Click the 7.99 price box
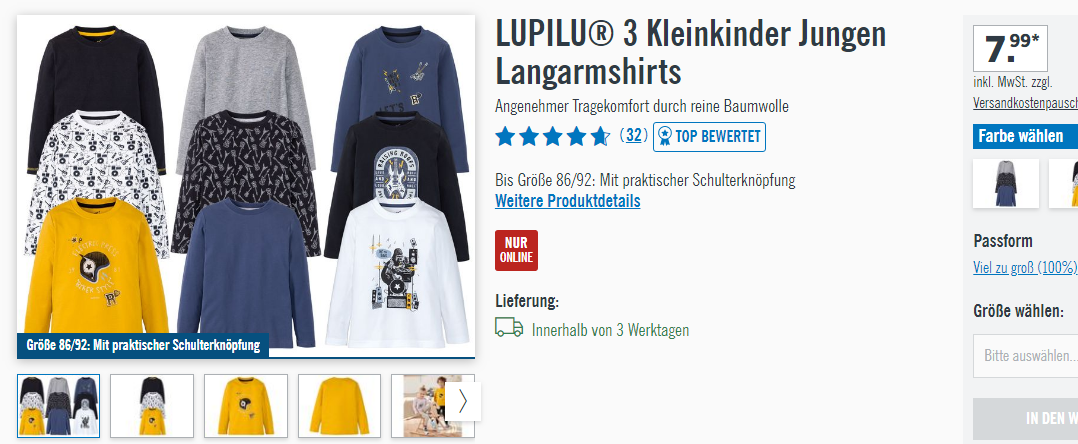This screenshot has width=1078, height=444. (1010, 49)
